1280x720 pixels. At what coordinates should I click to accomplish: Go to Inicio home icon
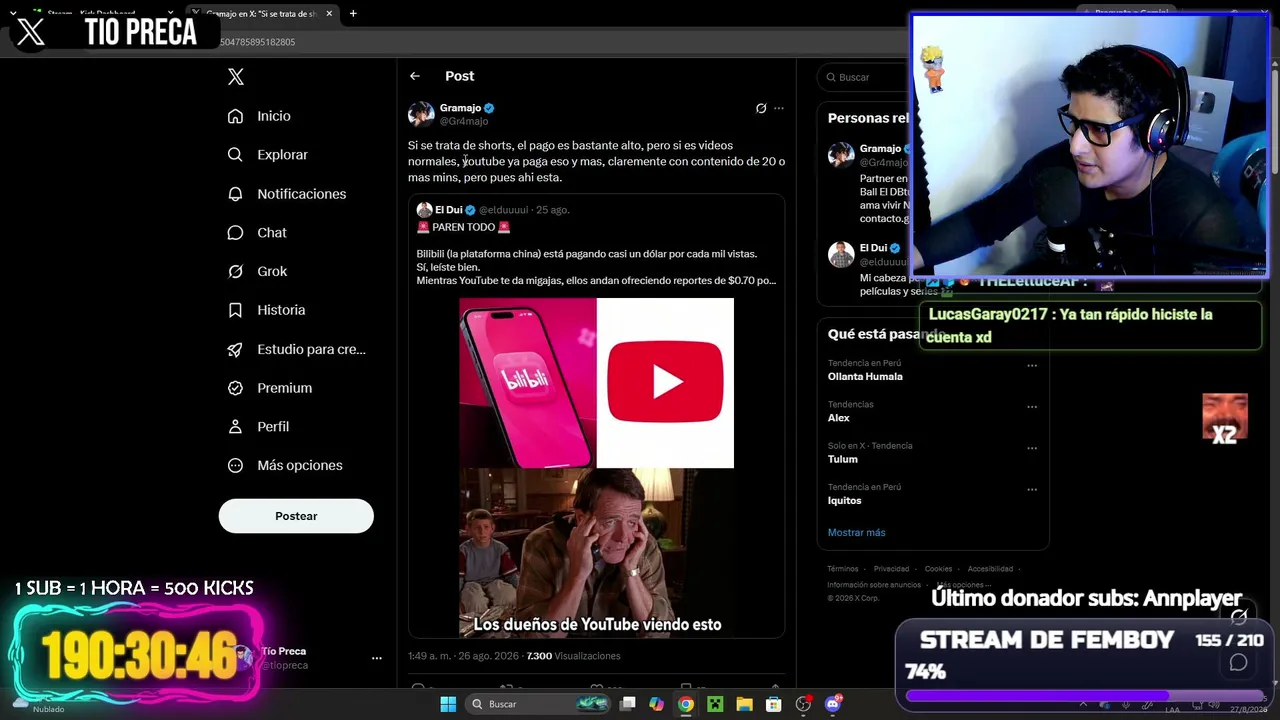coord(235,116)
